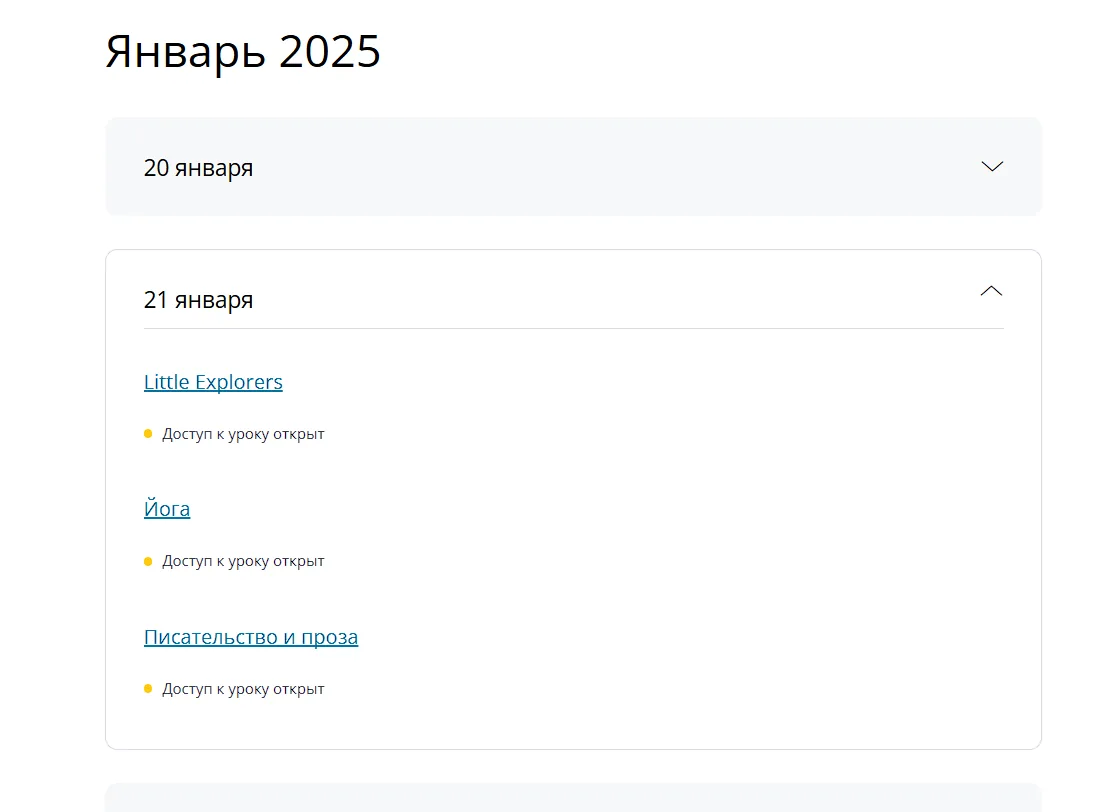
Task: Collapse the 21 января section chevron
Action: [992, 291]
